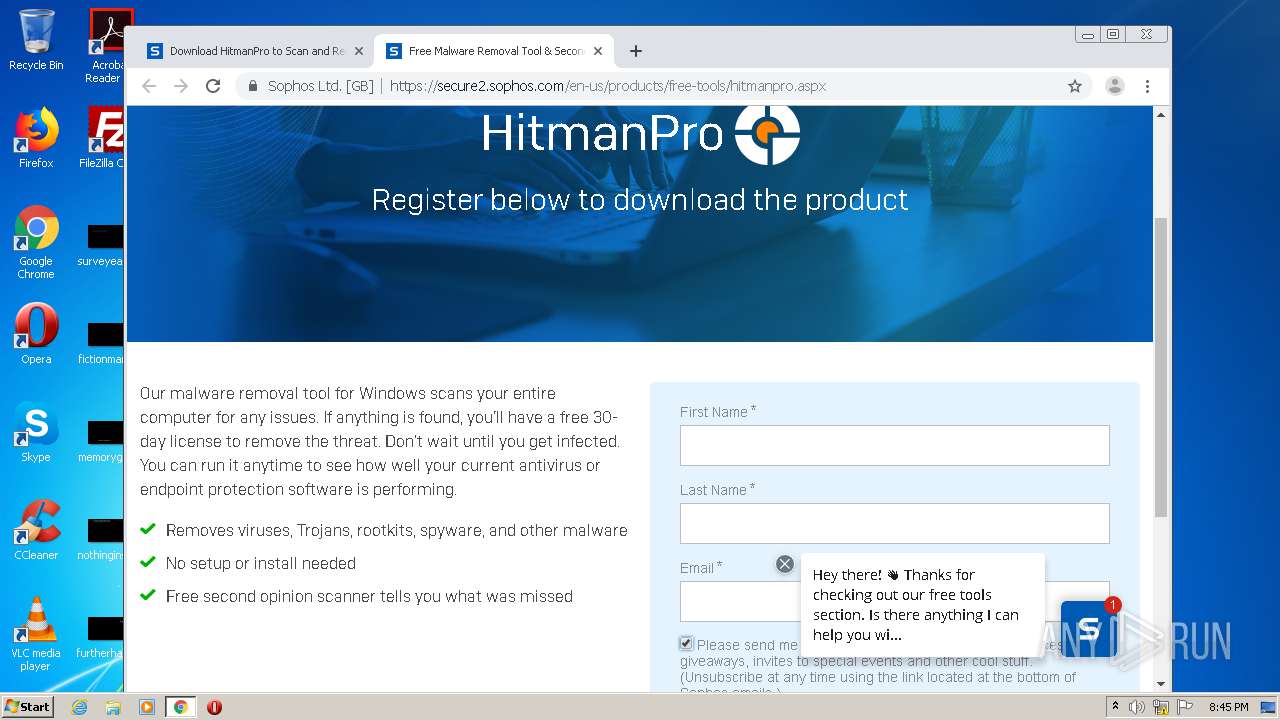
Task: Open the Chrome profile avatar menu
Action: tap(1114, 86)
